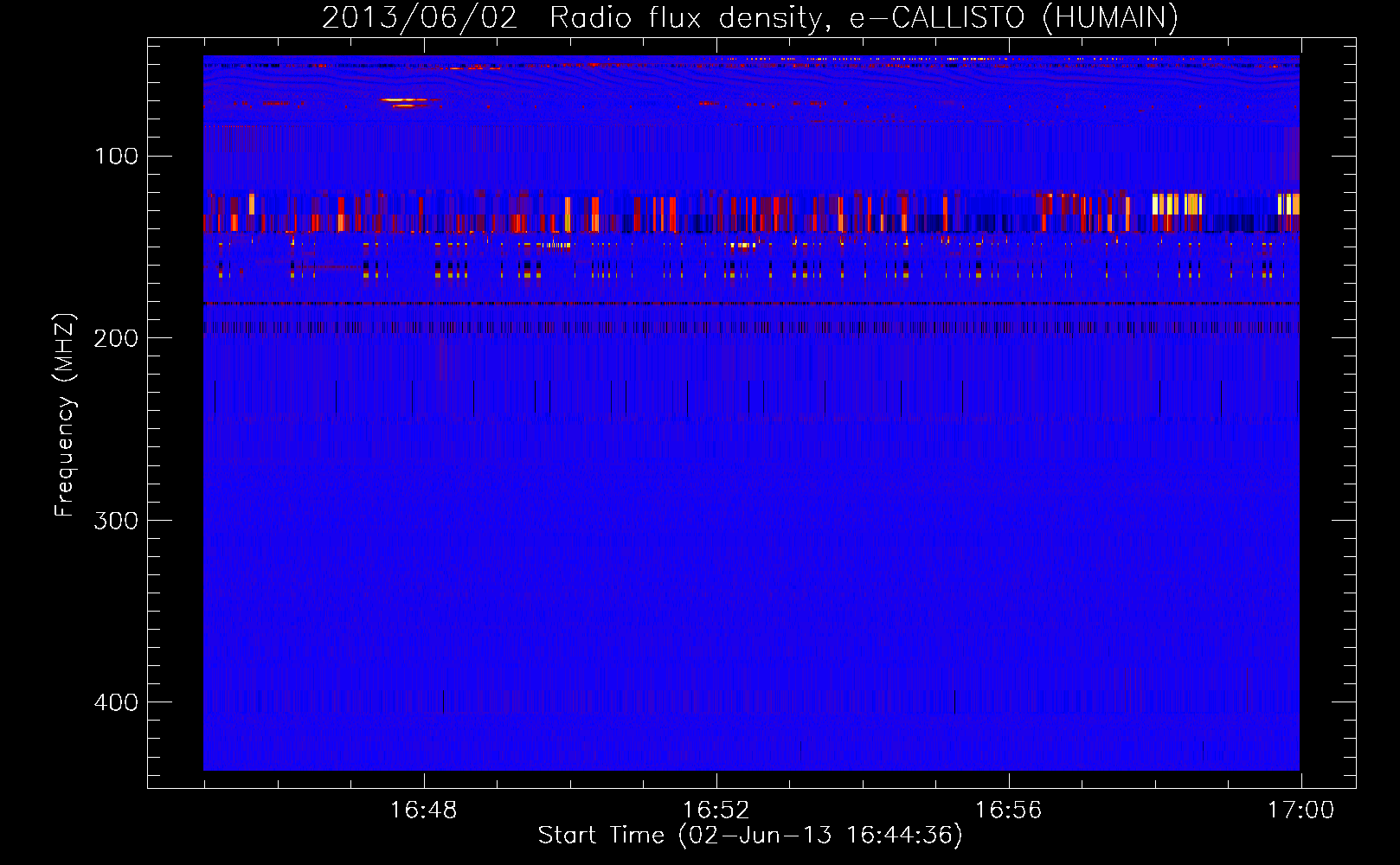Click the 16:56 time tick label
1400x865 pixels.
click(1008, 811)
